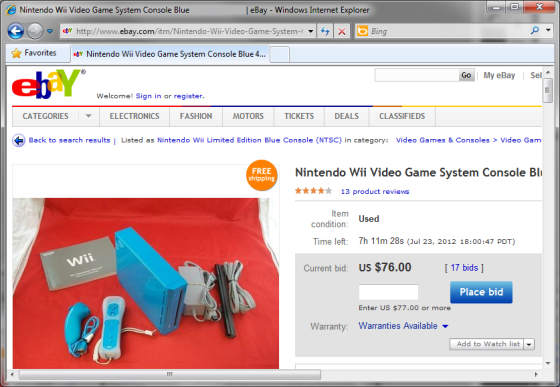
Task: Click Back to search results link
Action: (69, 140)
